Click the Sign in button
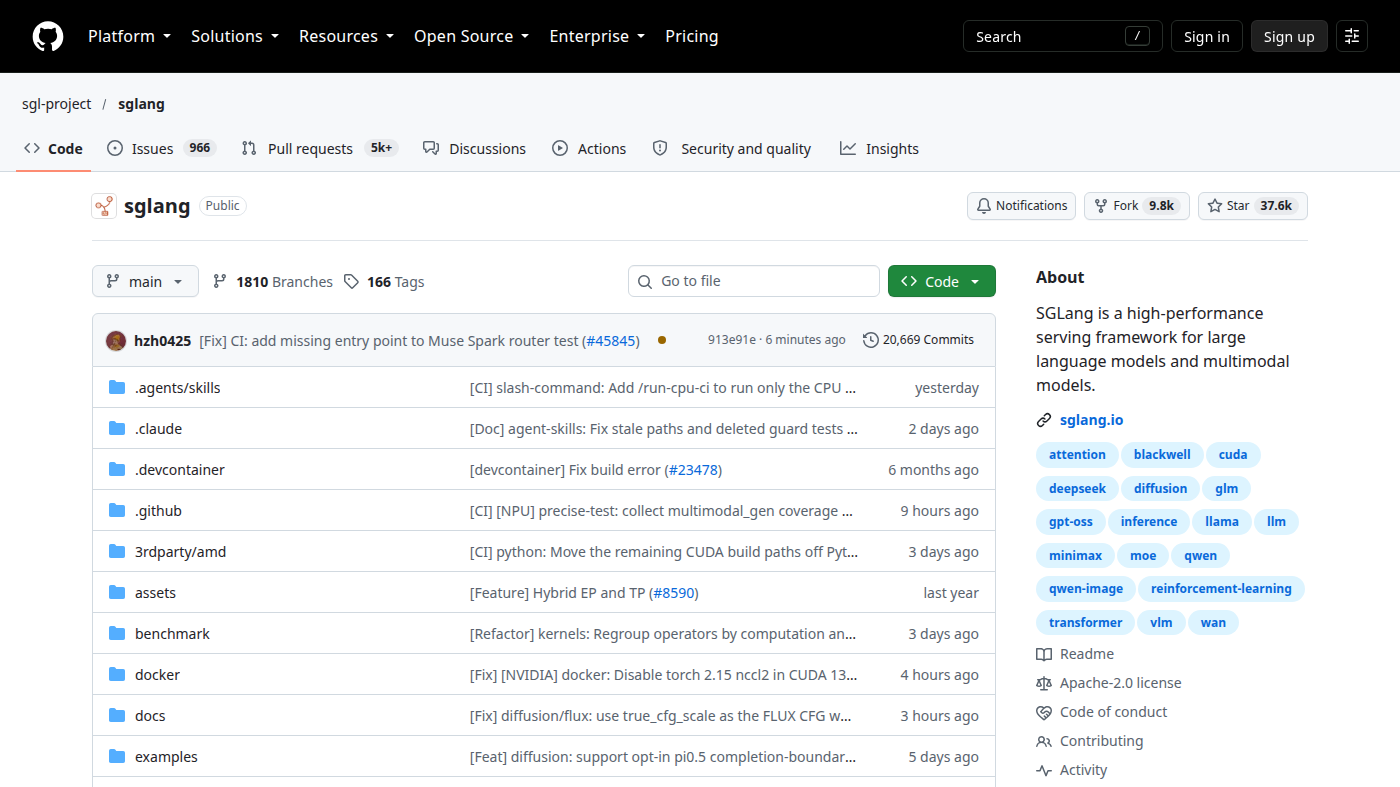Image resolution: width=1400 pixels, height=787 pixels. click(x=1207, y=36)
